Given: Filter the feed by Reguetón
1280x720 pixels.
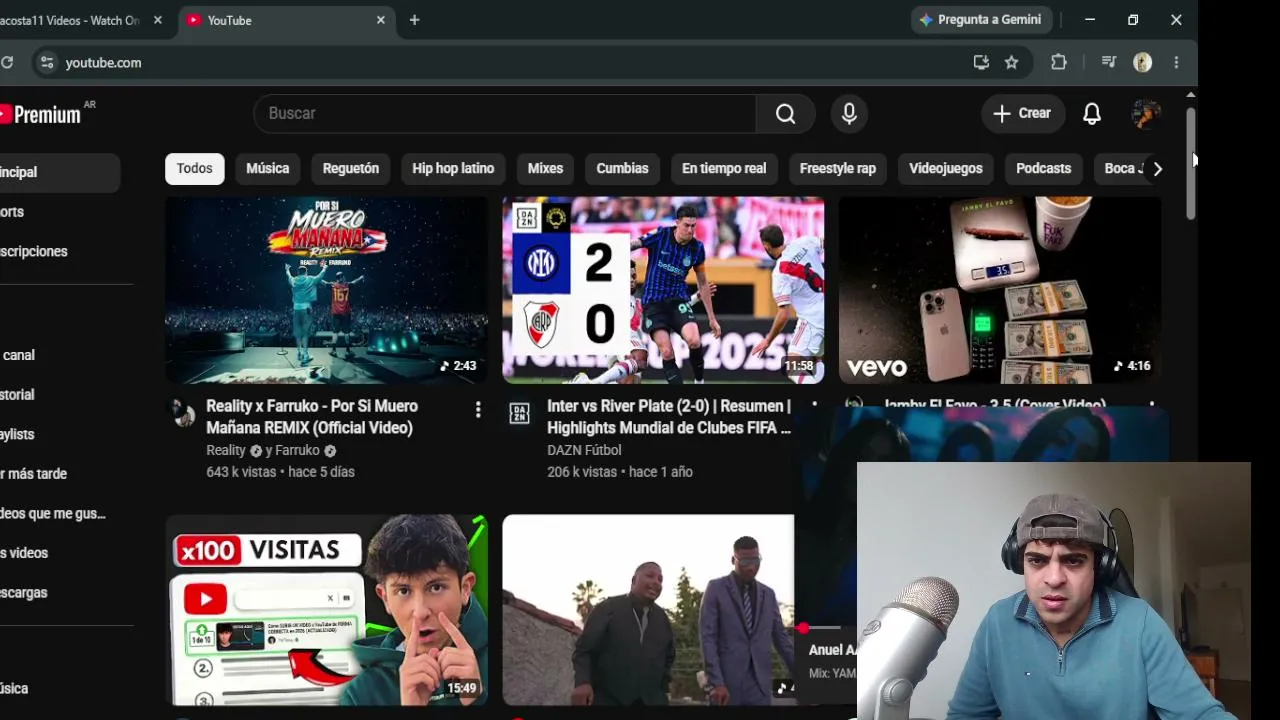Looking at the screenshot, I should pyautogui.click(x=351, y=169).
